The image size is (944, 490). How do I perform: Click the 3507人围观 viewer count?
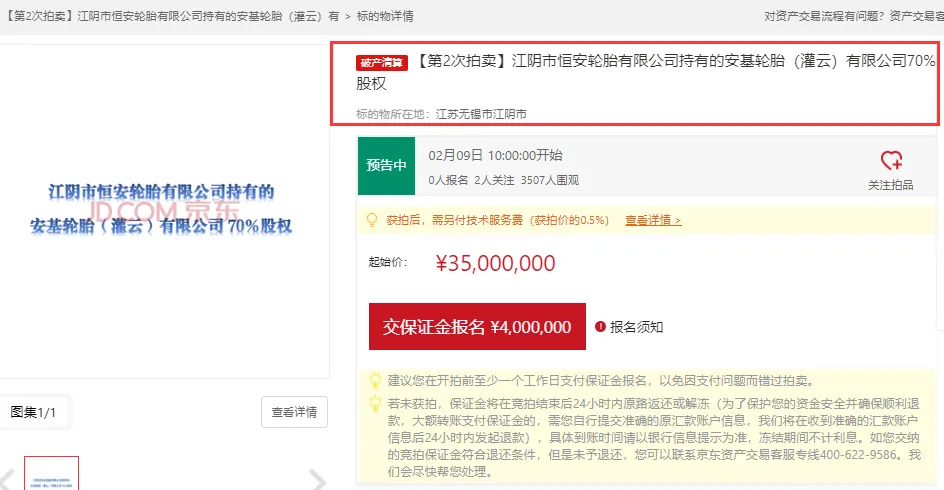coord(550,180)
